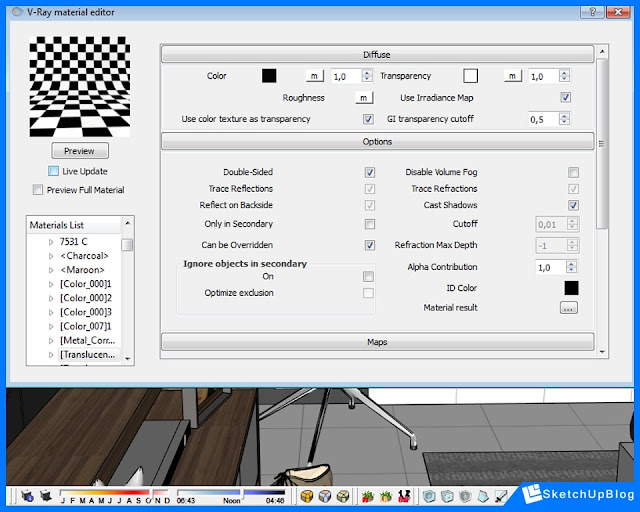Increase the Transparency multiplier spinner up arrow
The width and height of the screenshot is (640, 512).
(x=564, y=73)
